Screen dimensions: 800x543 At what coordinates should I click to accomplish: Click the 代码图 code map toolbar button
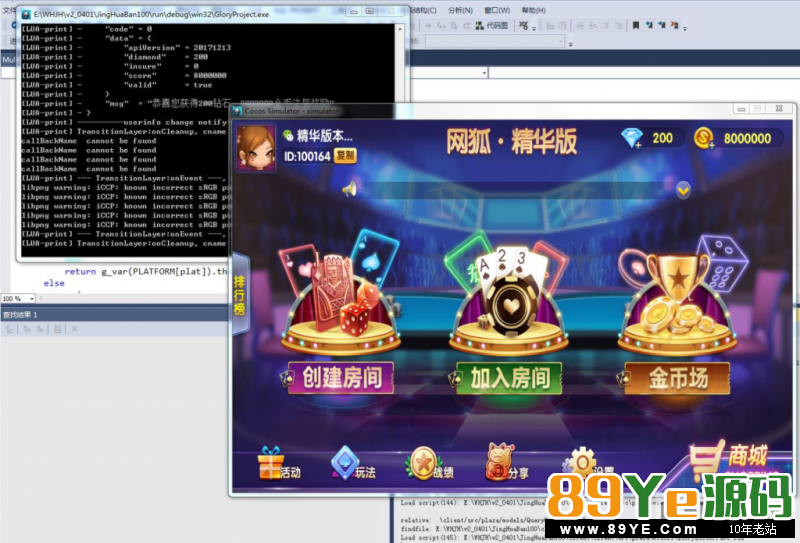(492, 26)
